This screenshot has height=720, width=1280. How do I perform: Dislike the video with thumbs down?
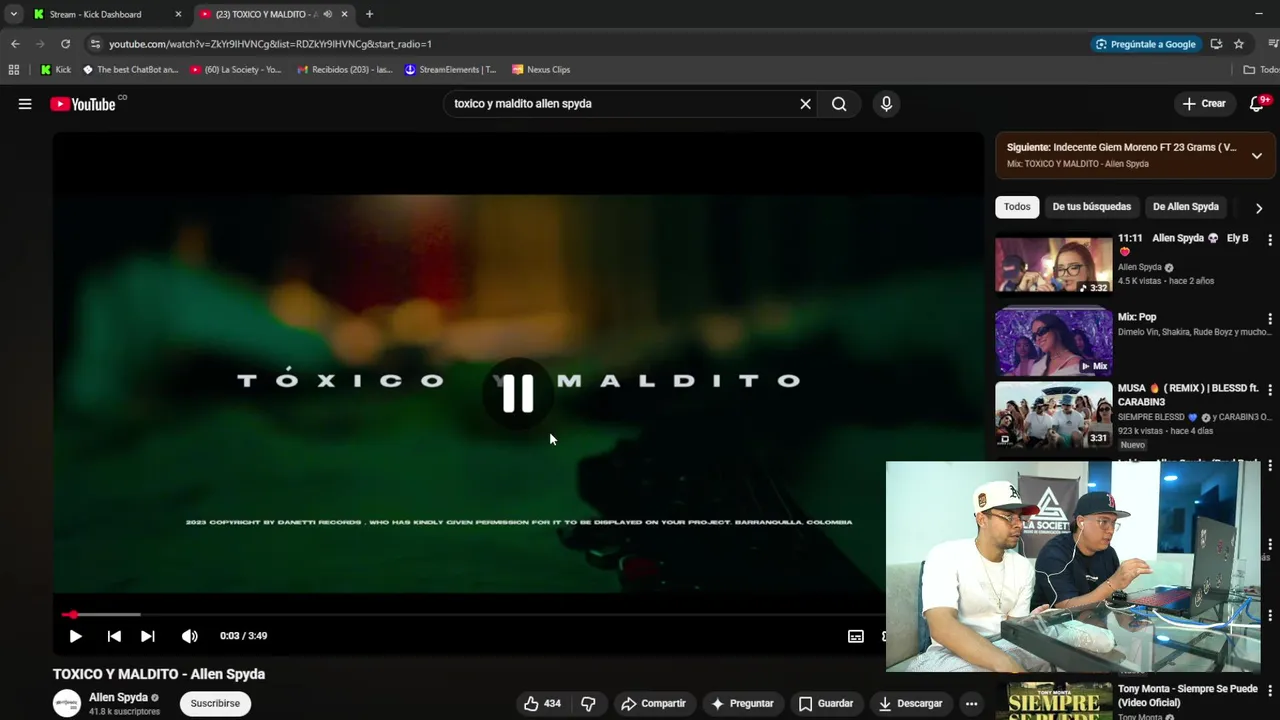pyautogui.click(x=588, y=704)
